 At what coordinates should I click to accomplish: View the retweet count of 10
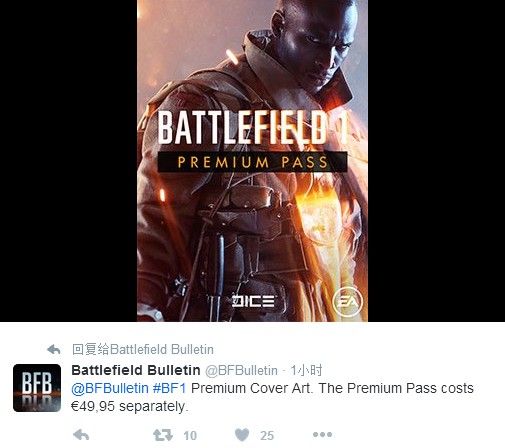(190, 436)
